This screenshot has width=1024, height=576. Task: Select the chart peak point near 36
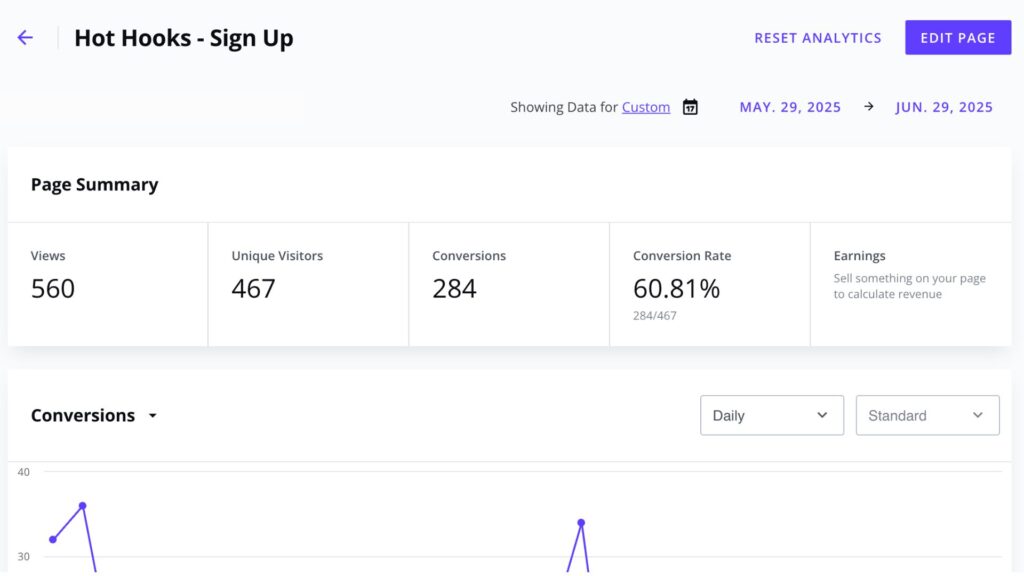click(x=82, y=505)
